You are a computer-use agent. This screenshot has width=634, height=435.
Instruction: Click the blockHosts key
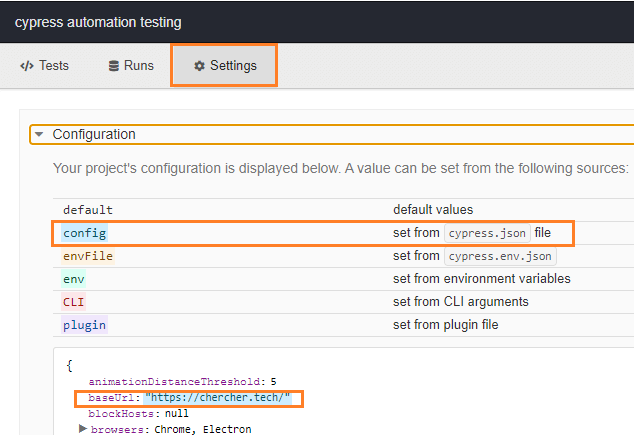pos(121,414)
